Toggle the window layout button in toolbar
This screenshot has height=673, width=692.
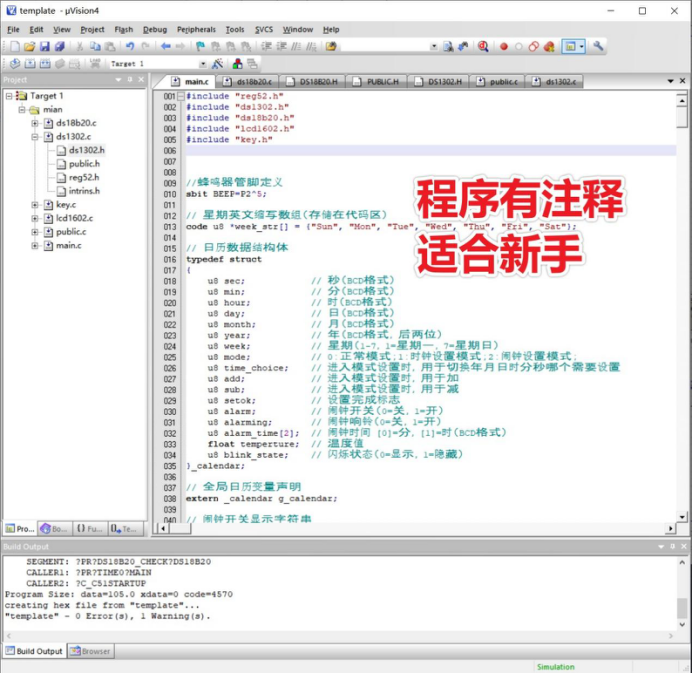(570, 46)
